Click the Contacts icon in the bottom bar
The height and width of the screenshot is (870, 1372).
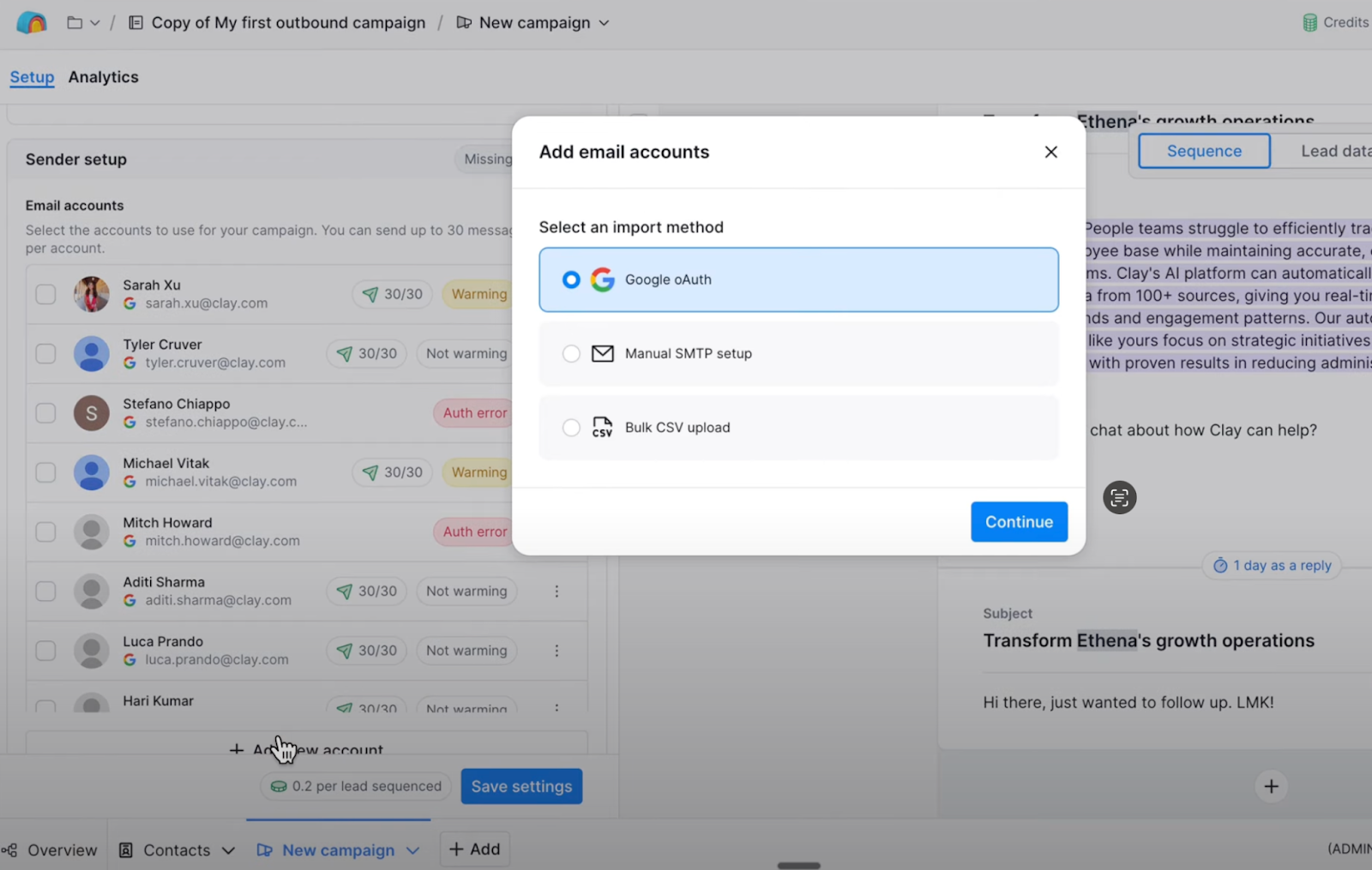[x=127, y=849]
